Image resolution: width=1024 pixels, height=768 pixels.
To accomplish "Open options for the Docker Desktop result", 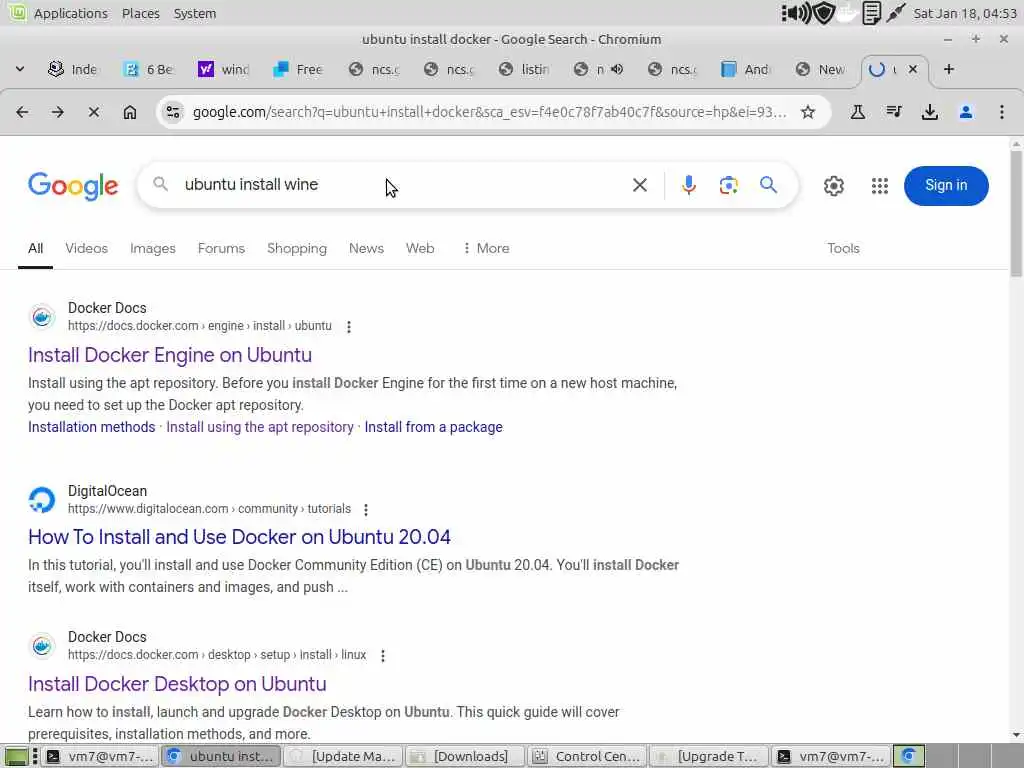I will (x=383, y=655).
